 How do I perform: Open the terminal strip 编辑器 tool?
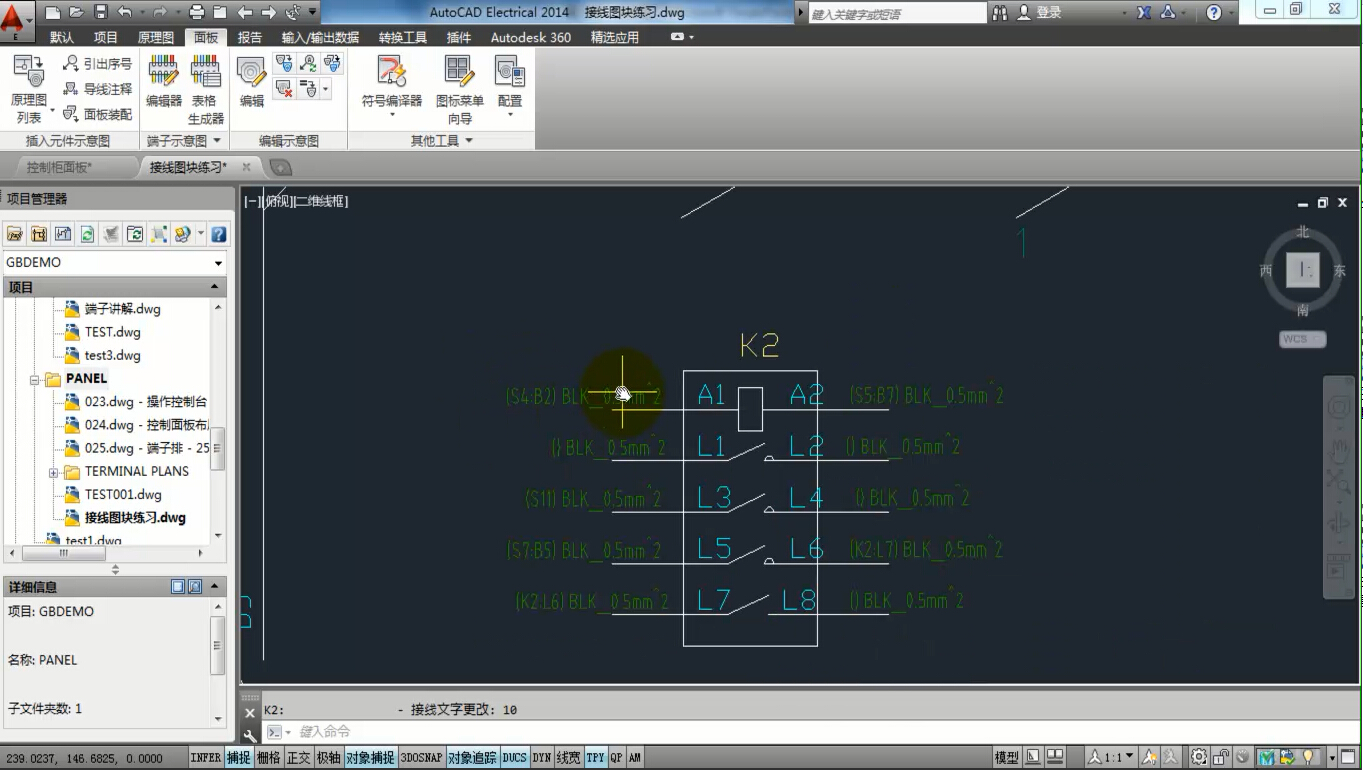[163, 73]
